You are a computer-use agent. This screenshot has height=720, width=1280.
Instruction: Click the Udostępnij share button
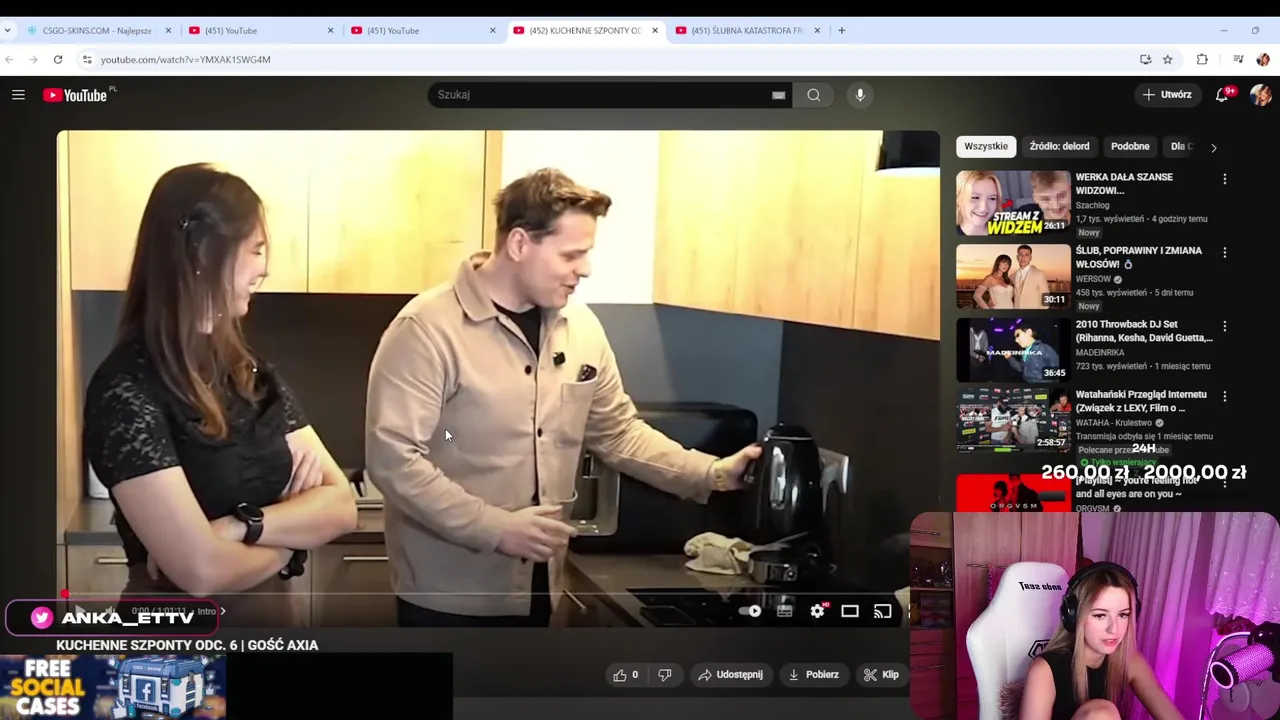click(x=730, y=675)
